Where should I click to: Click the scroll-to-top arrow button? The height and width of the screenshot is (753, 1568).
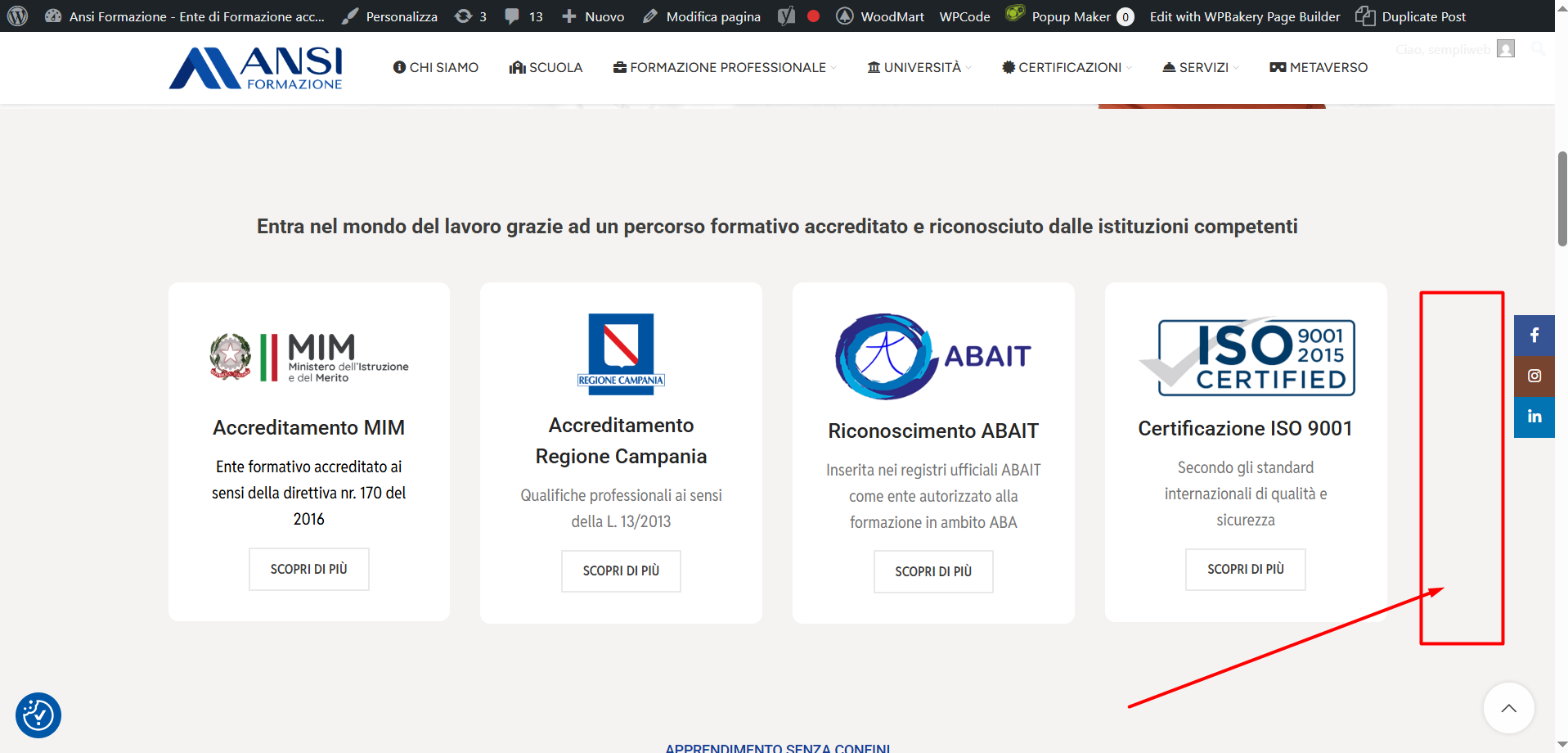1509,708
